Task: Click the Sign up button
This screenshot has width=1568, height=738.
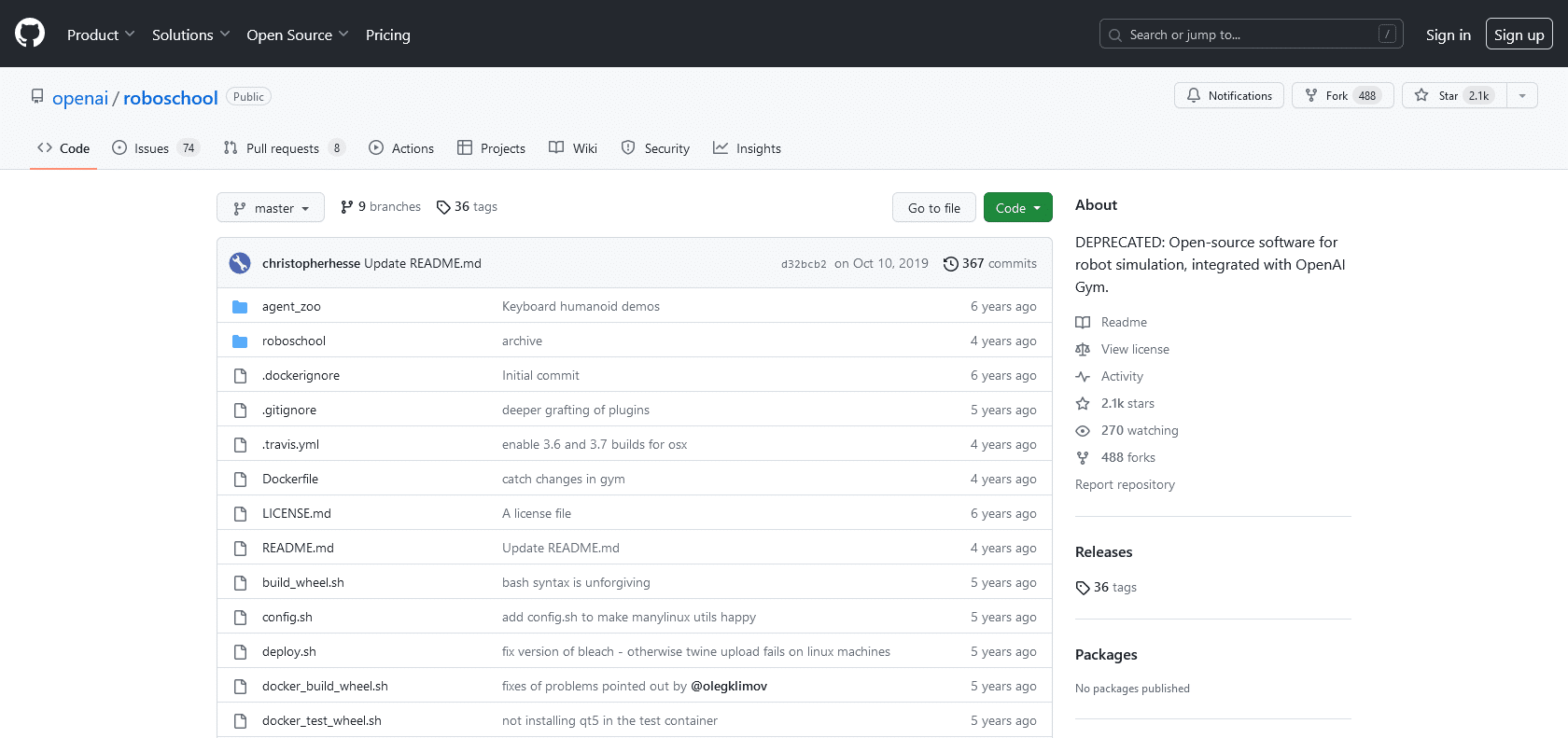Action: pos(1519,35)
